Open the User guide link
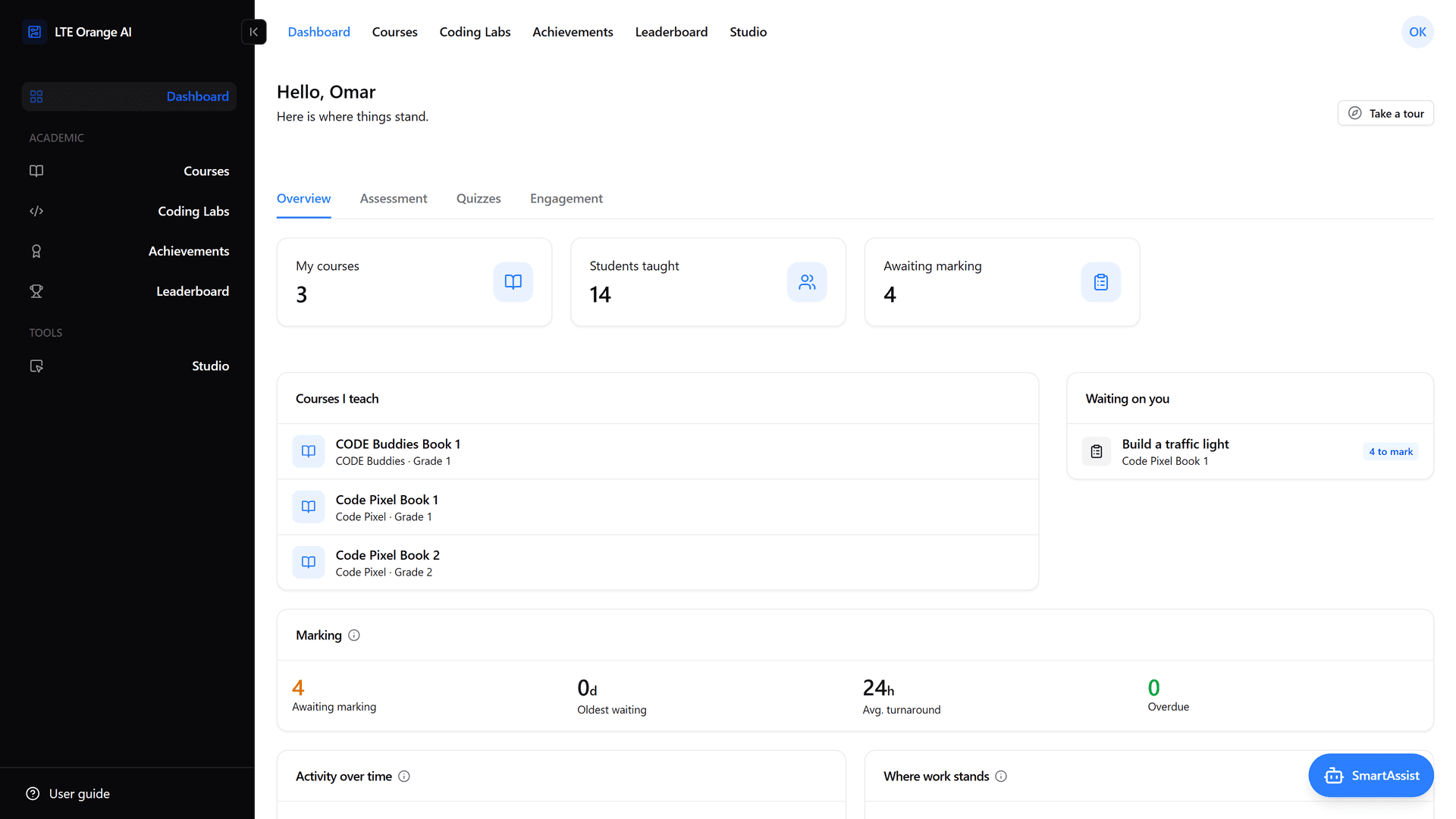 (80, 793)
